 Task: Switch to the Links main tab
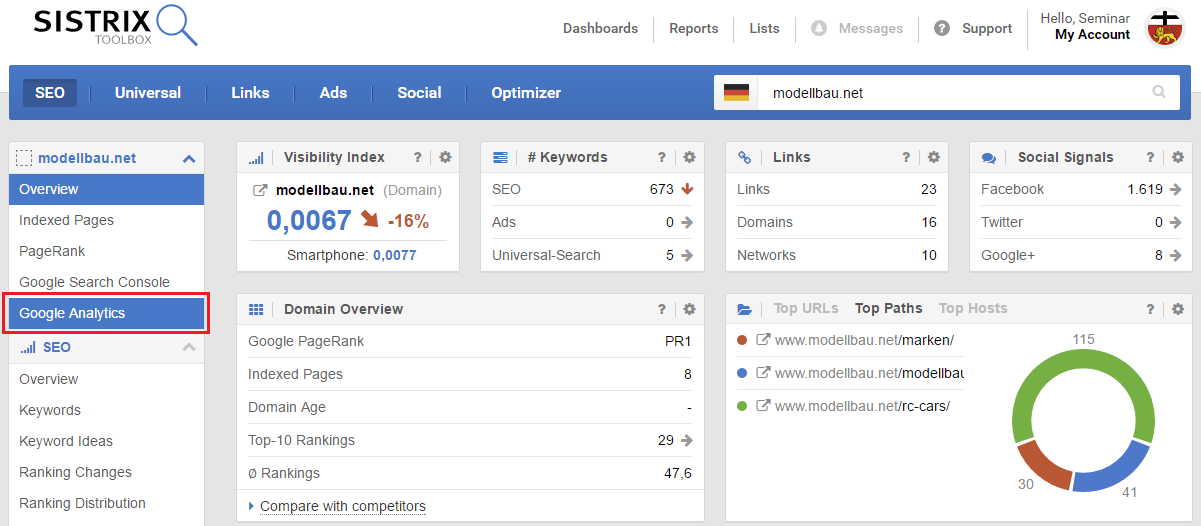[250, 93]
